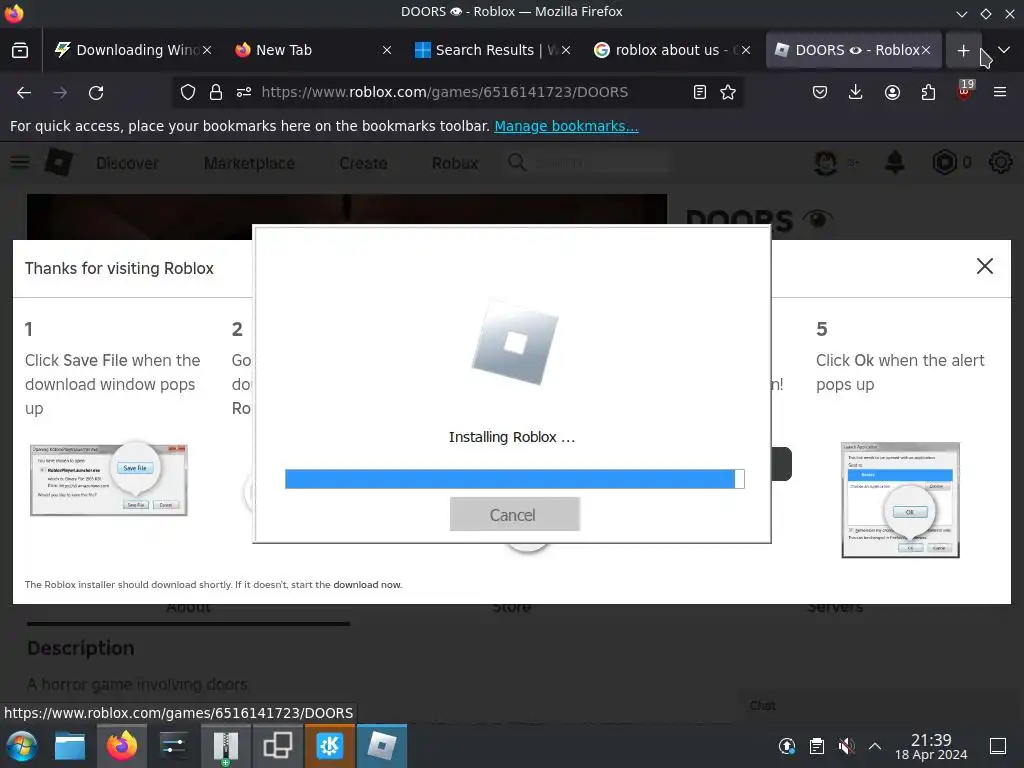Screen dimensions: 1024x768
Task: Click the Save File step thumbnail
Action: (109, 480)
